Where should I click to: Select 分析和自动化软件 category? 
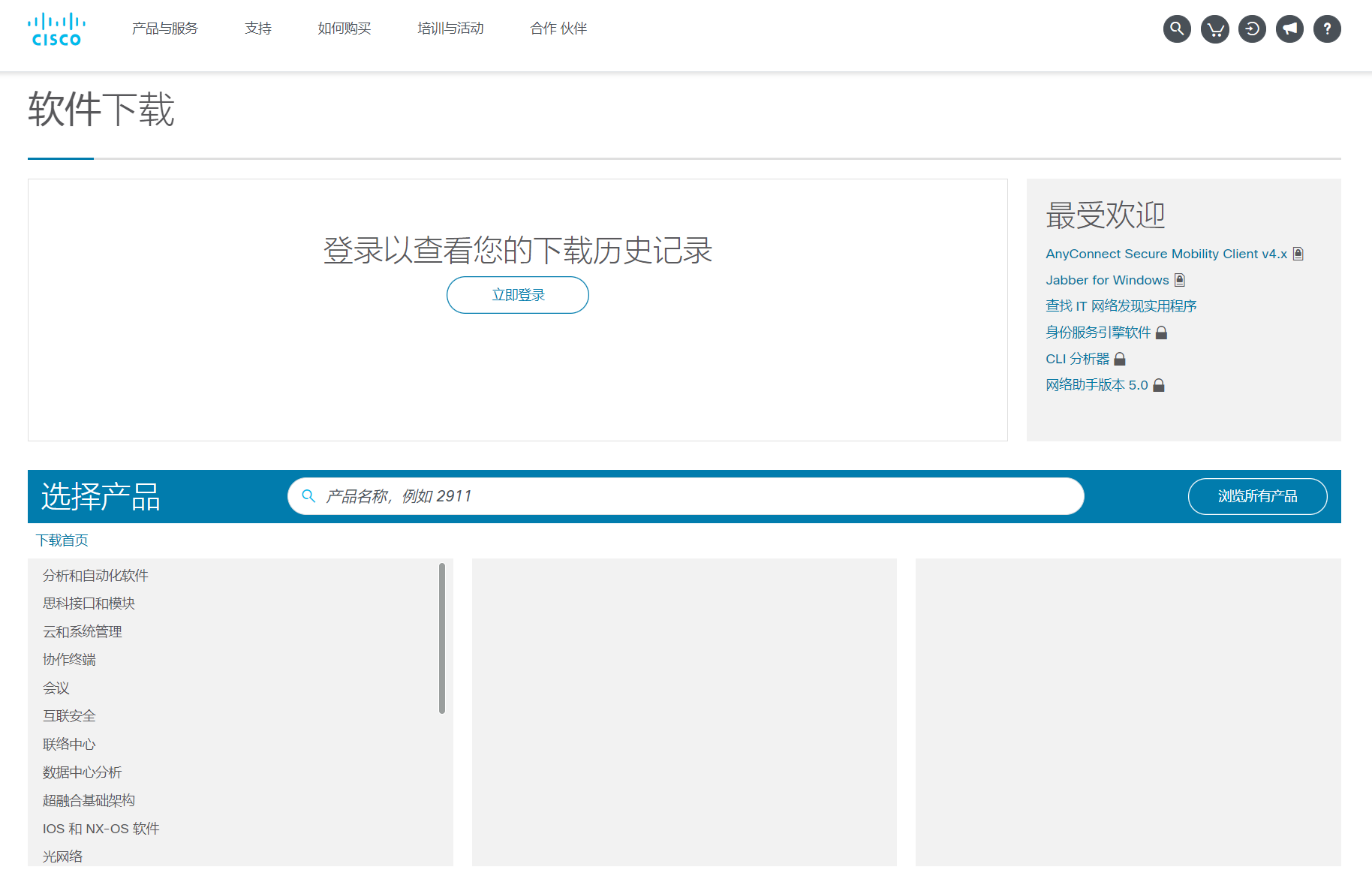[x=95, y=576]
